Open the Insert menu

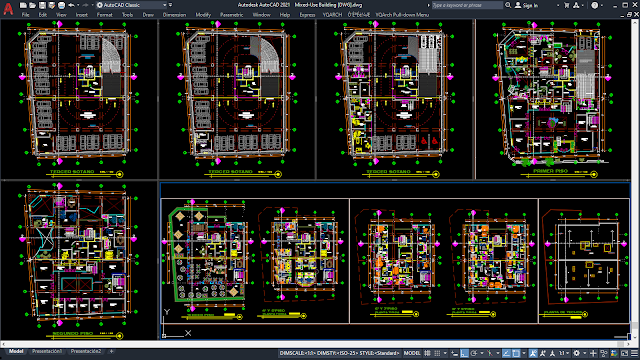82,15
